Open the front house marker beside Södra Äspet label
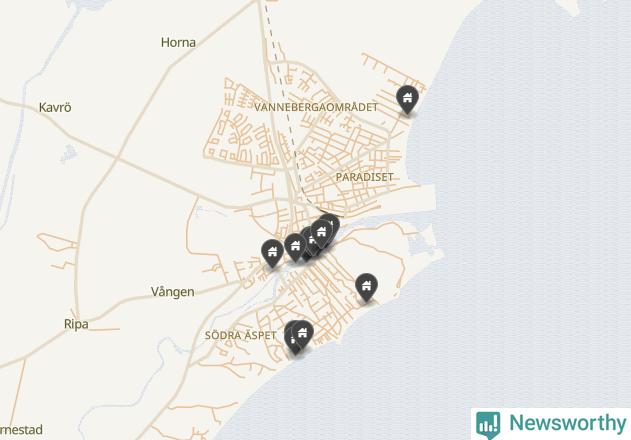Image resolution: width=631 pixels, height=440 pixels. tap(302, 334)
